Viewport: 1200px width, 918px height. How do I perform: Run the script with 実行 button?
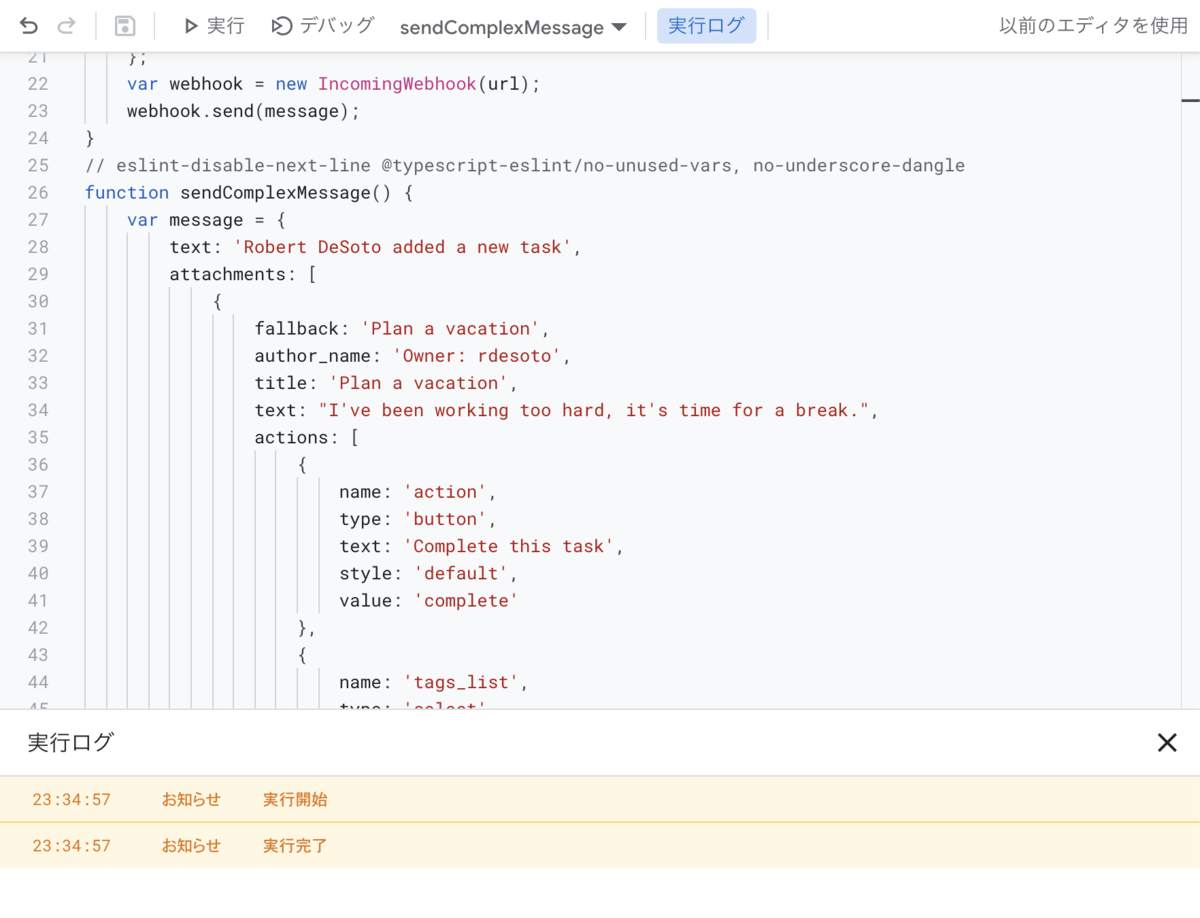click(214, 26)
